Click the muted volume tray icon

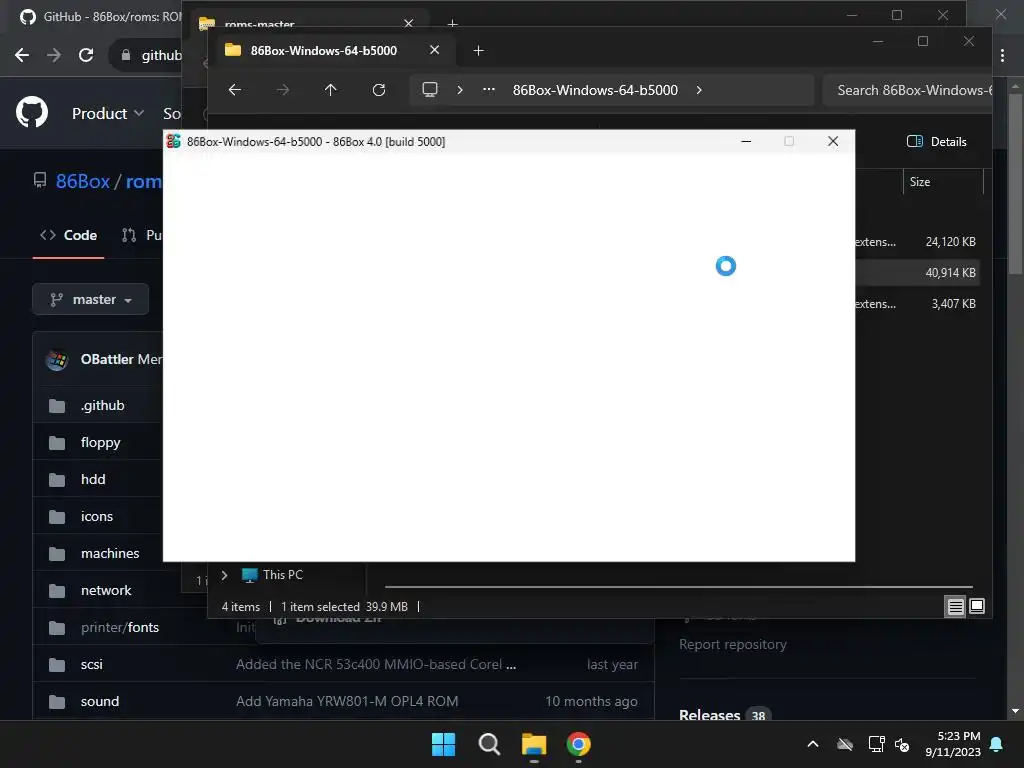(902, 744)
